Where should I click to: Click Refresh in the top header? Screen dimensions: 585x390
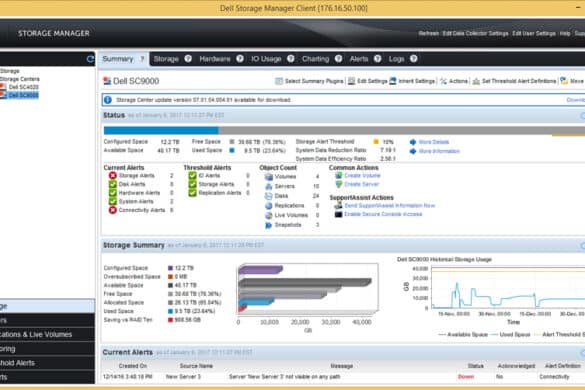pyautogui.click(x=429, y=33)
